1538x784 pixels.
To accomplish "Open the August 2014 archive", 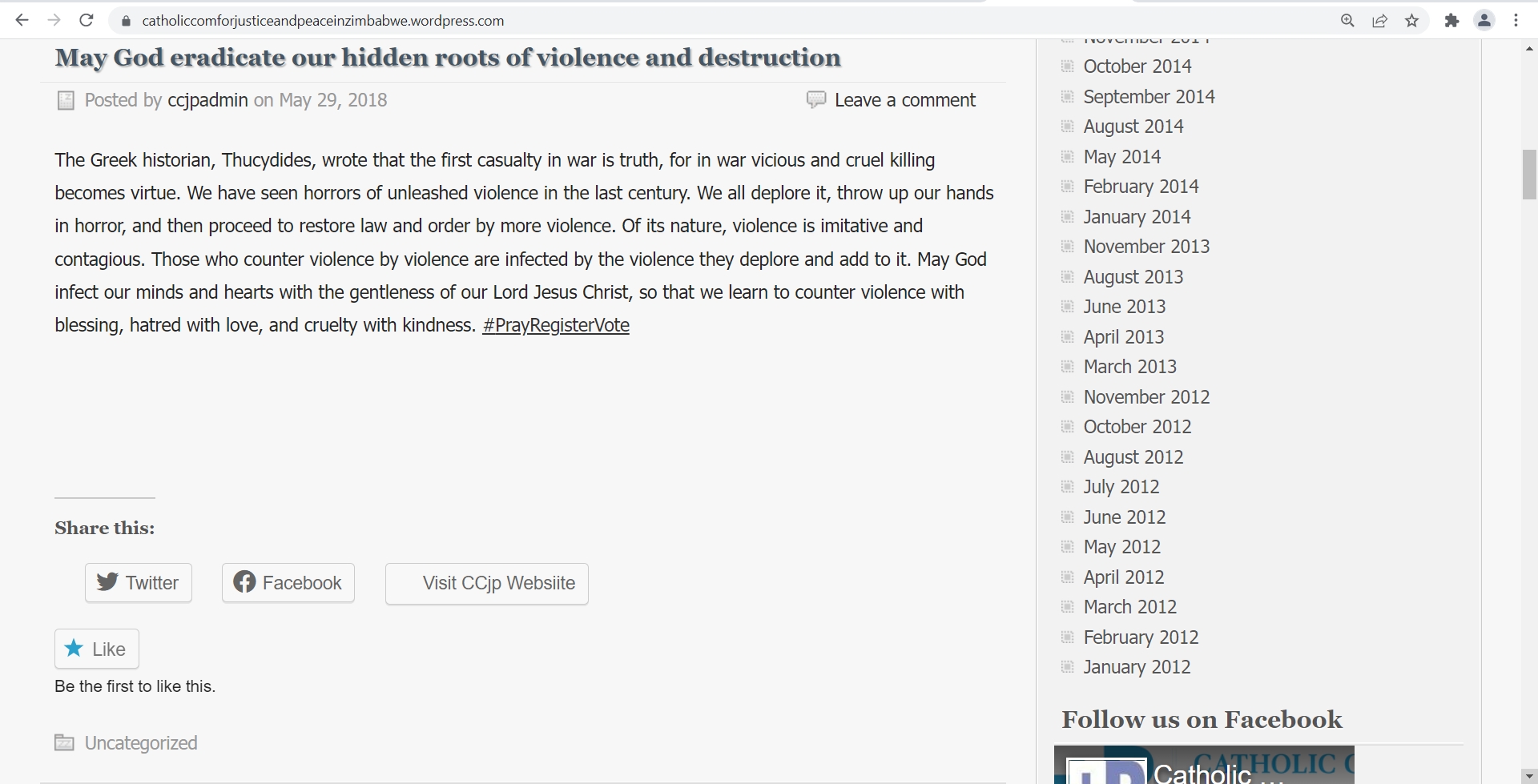I will (1133, 127).
